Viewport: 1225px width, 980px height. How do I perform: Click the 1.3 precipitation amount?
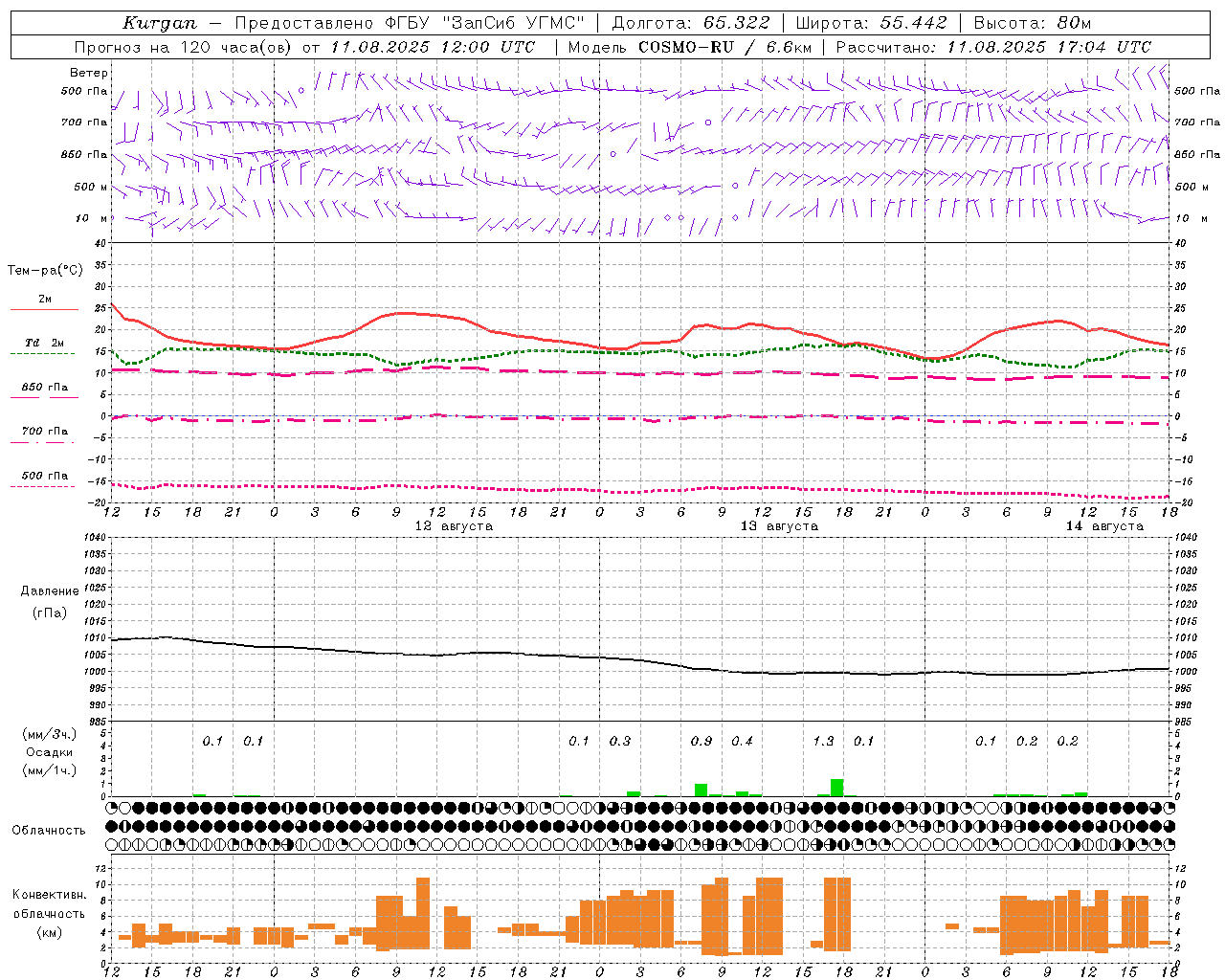tap(823, 742)
